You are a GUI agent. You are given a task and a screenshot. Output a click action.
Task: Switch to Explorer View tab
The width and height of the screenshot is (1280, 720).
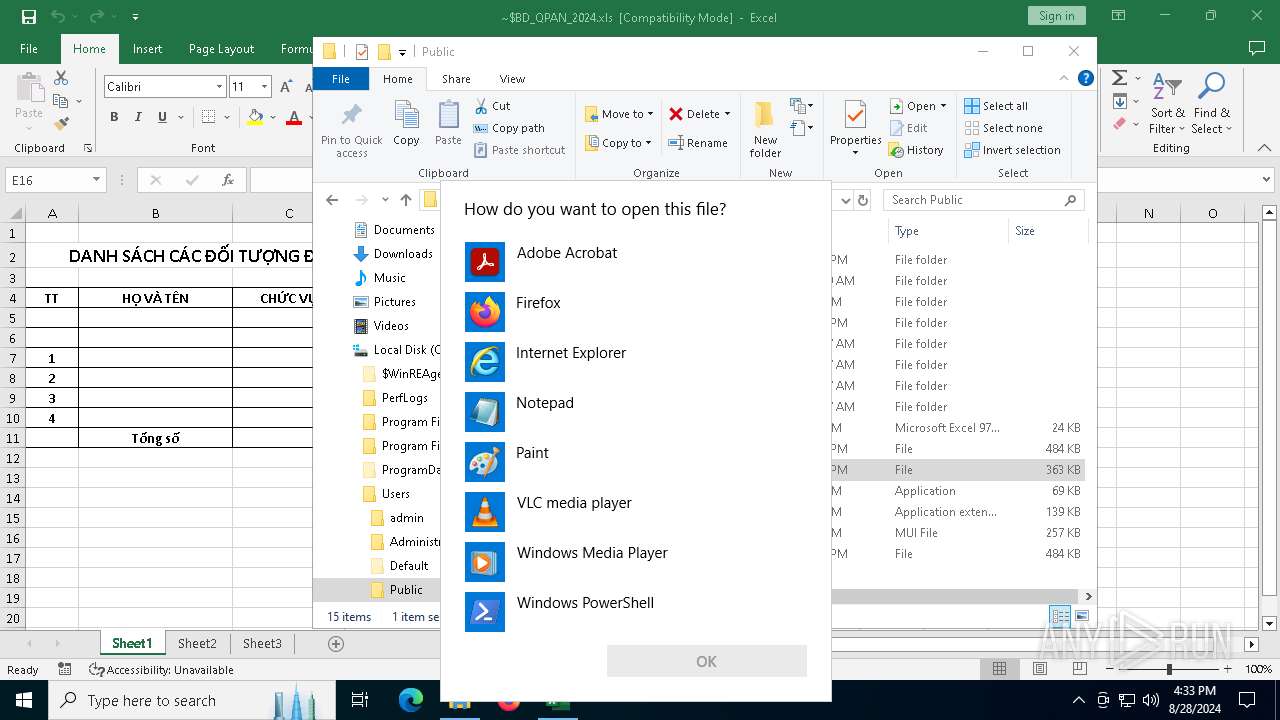pyautogui.click(x=512, y=79)
